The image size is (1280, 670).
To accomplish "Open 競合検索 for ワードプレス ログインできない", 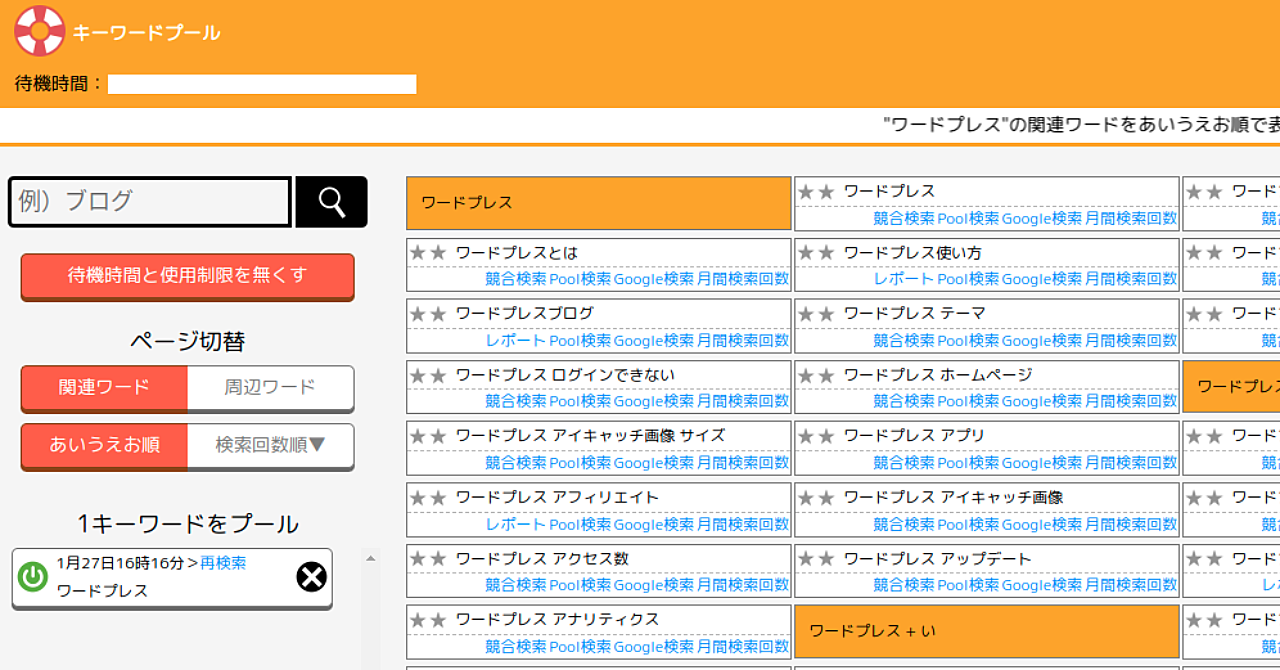I will [x=516, y=402].
